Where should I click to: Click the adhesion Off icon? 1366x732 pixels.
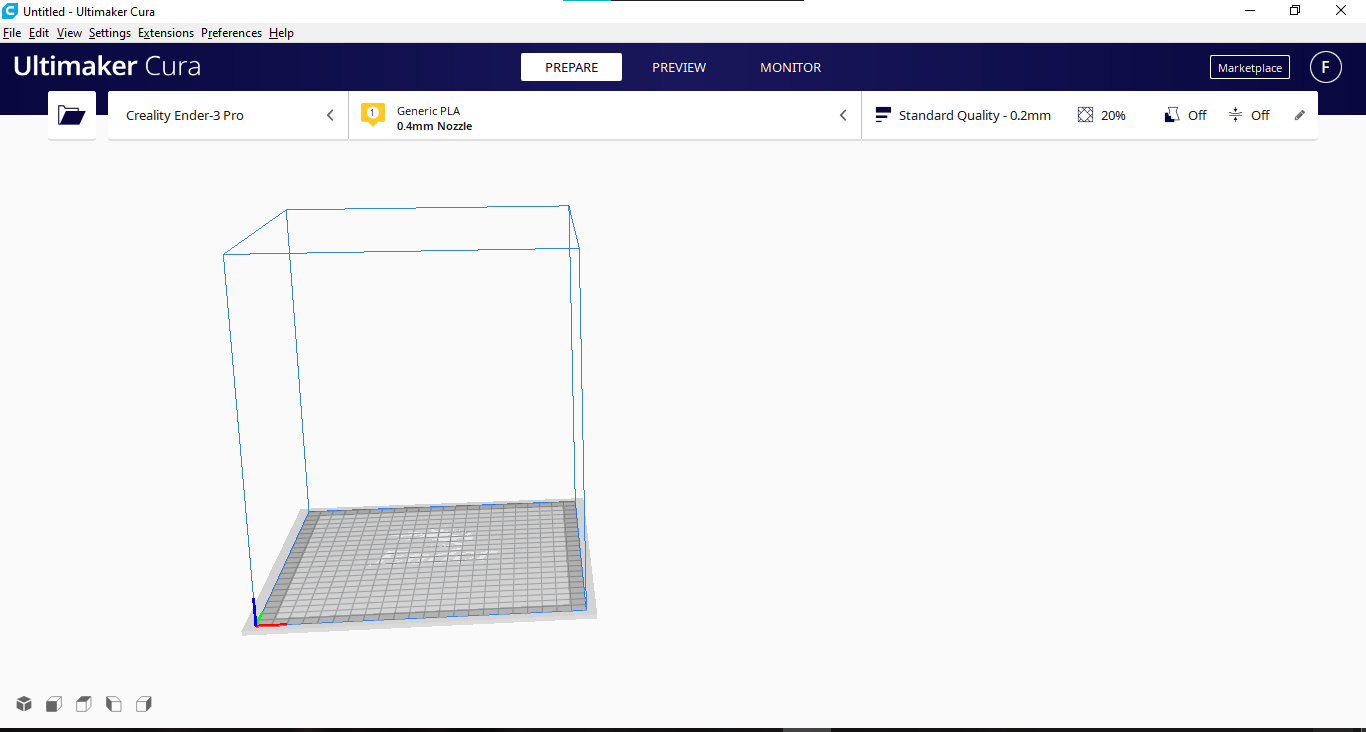tap(1235, 115)
